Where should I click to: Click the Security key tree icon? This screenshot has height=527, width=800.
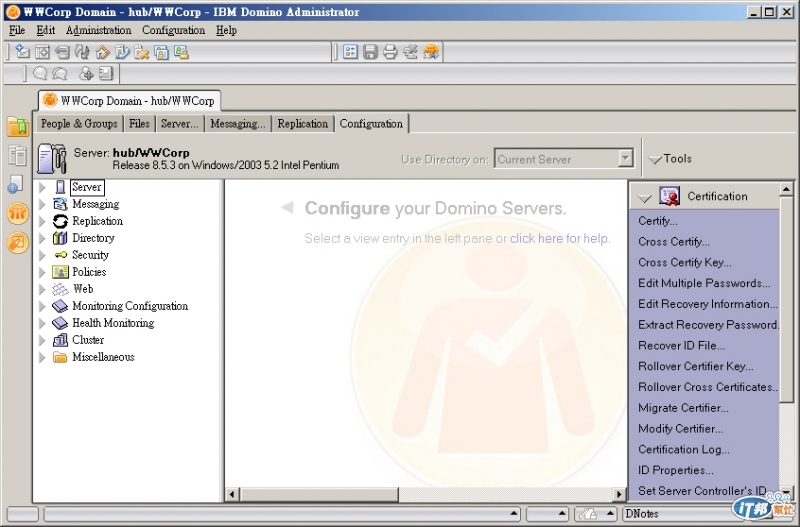pos(61,255)
